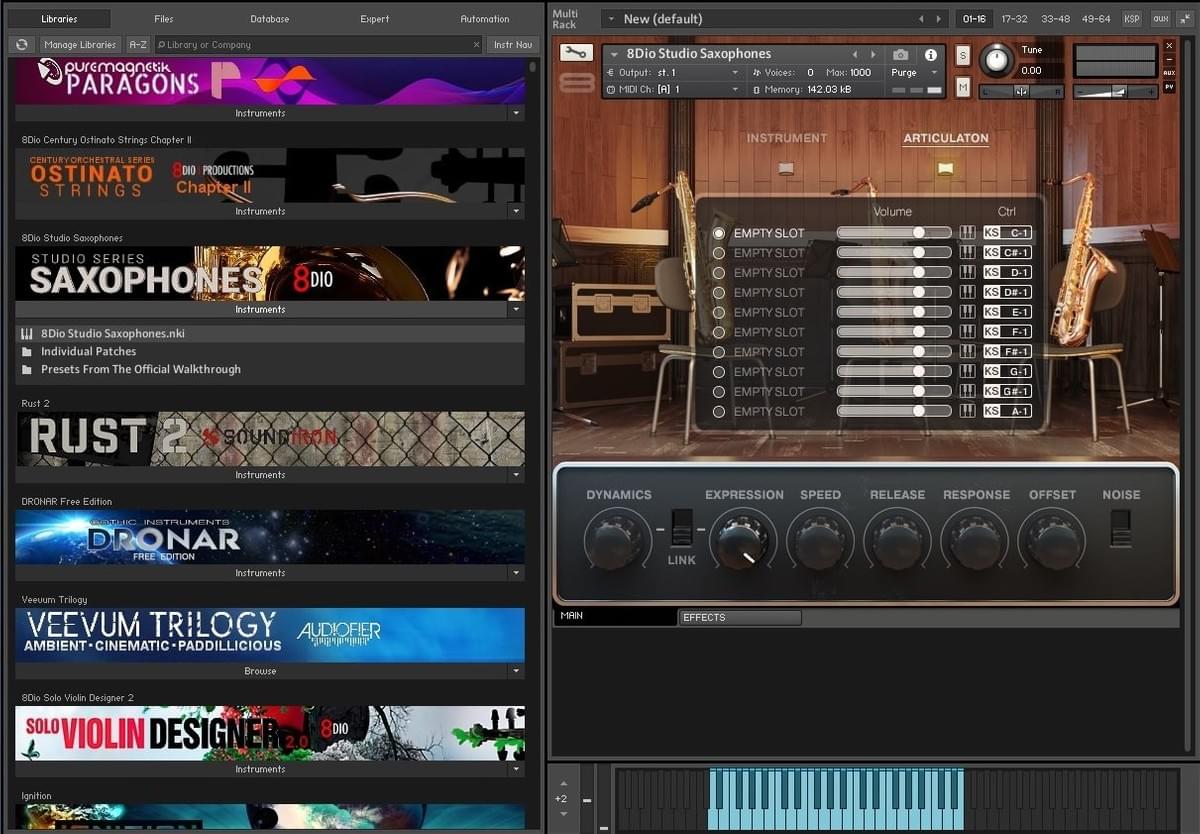The image size is (1200, 834).
Task: Click the D-1 row piano keys icon
Action: click(x=967, y=272)
